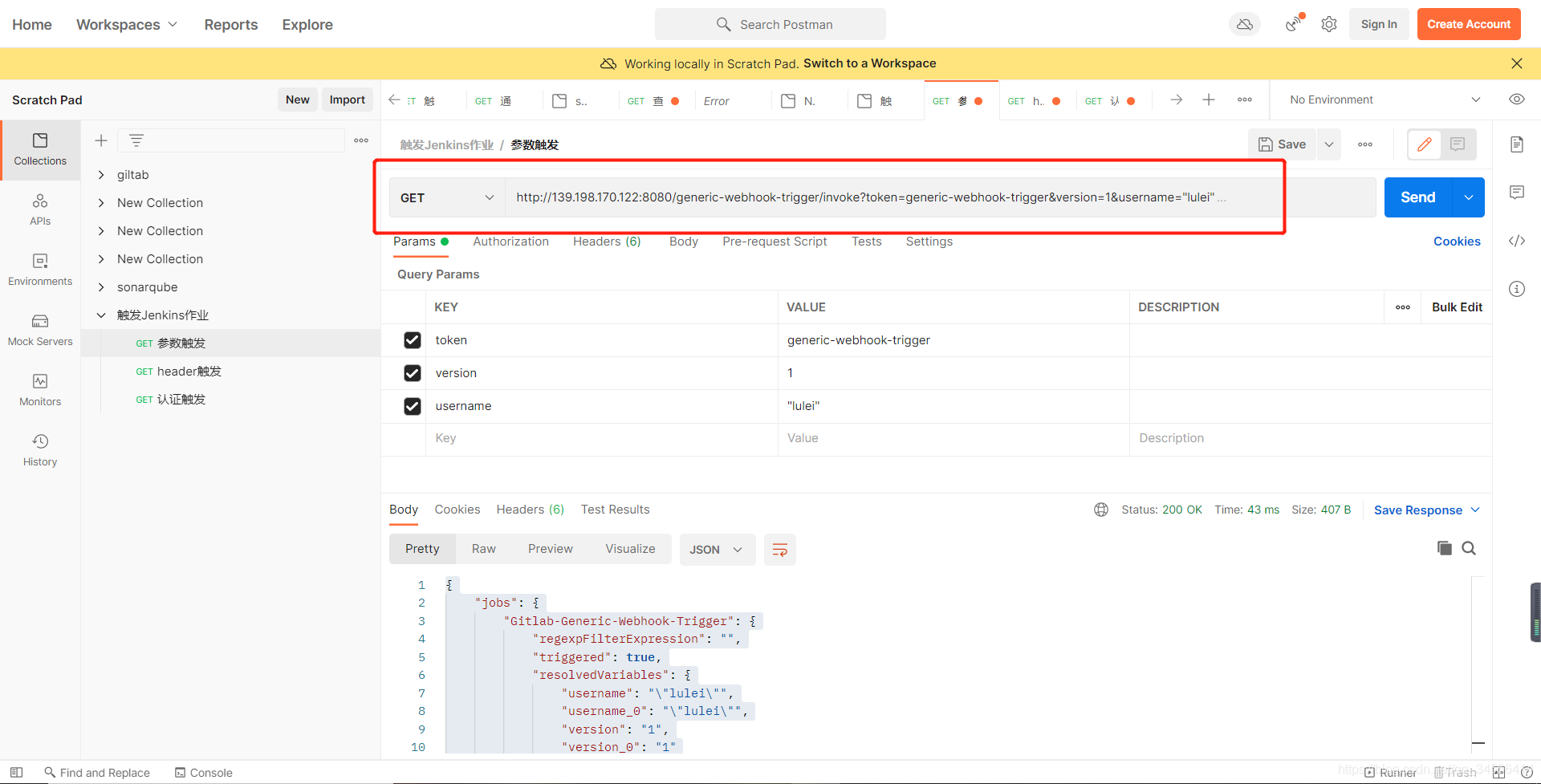Viewport: 1541px width, 784px height.
Task: Open the Test Results response tab
Action: tap(616, 510)
